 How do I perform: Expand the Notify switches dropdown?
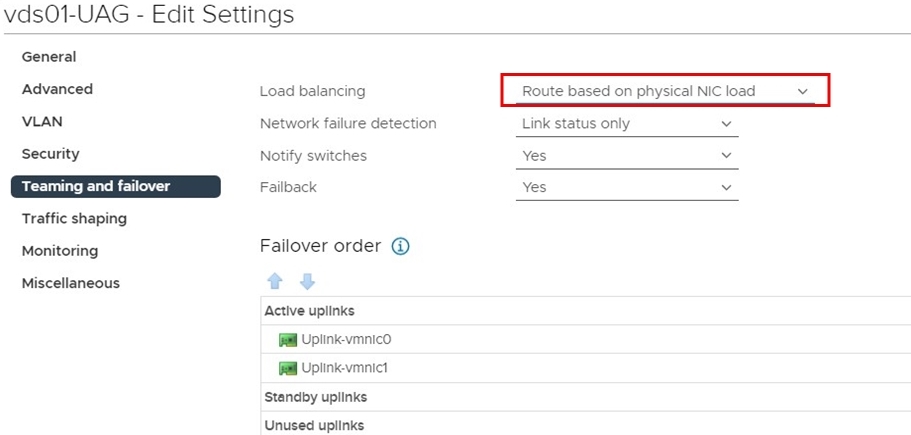click(x=627, y=156)
